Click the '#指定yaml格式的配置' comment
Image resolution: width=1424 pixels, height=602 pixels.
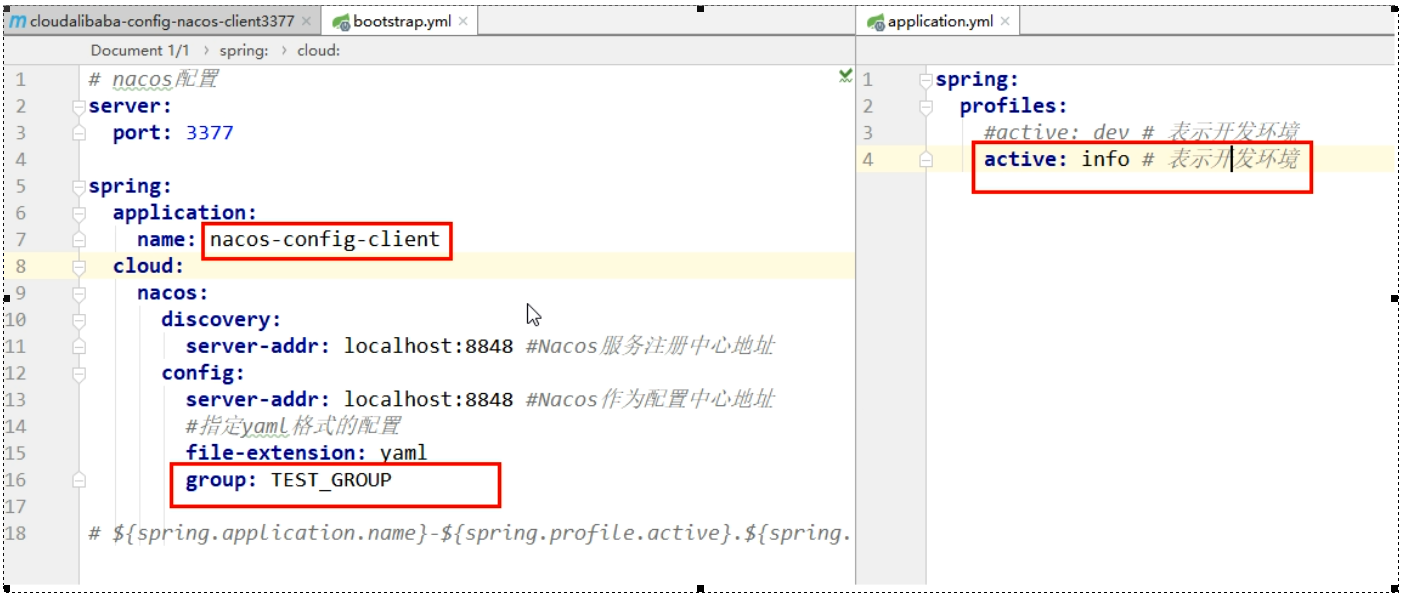pos(293,426)
